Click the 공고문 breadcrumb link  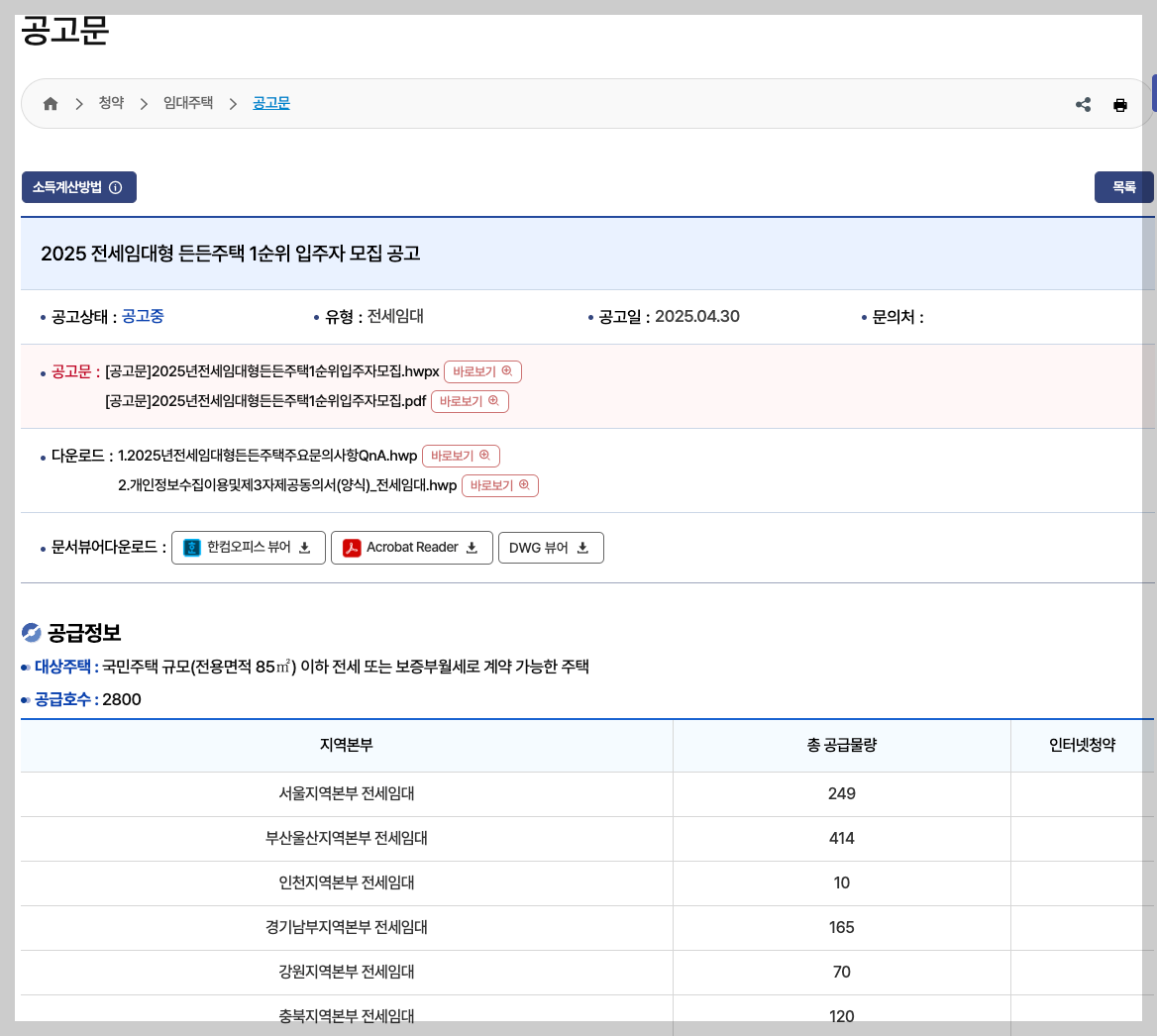271,102
